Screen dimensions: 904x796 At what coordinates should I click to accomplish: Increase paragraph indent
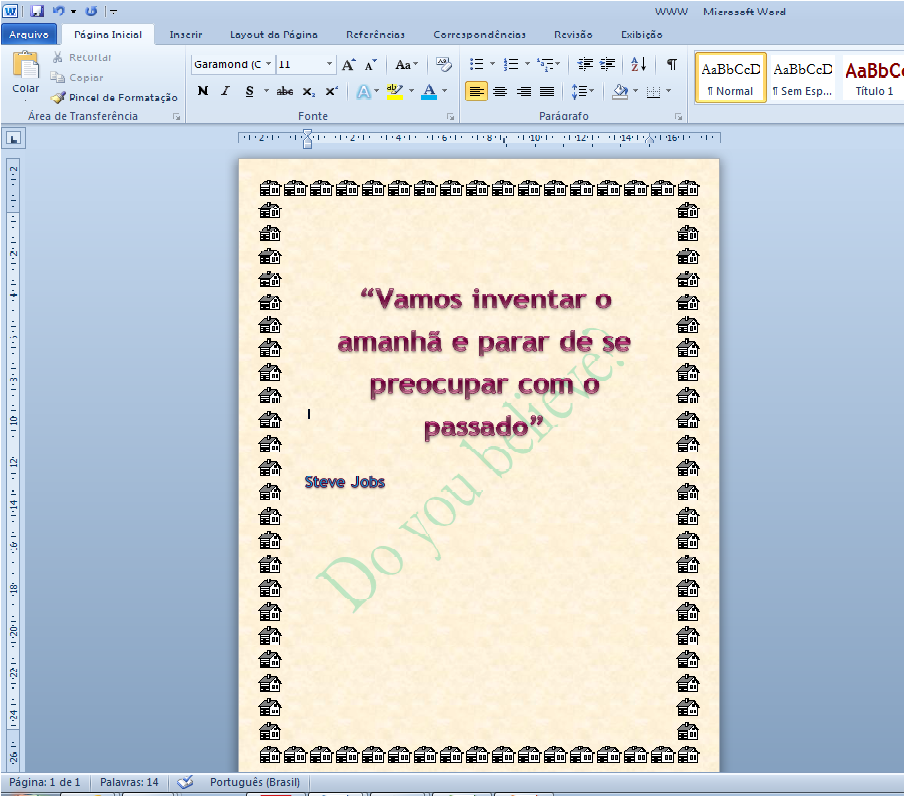tap(608, 65)
